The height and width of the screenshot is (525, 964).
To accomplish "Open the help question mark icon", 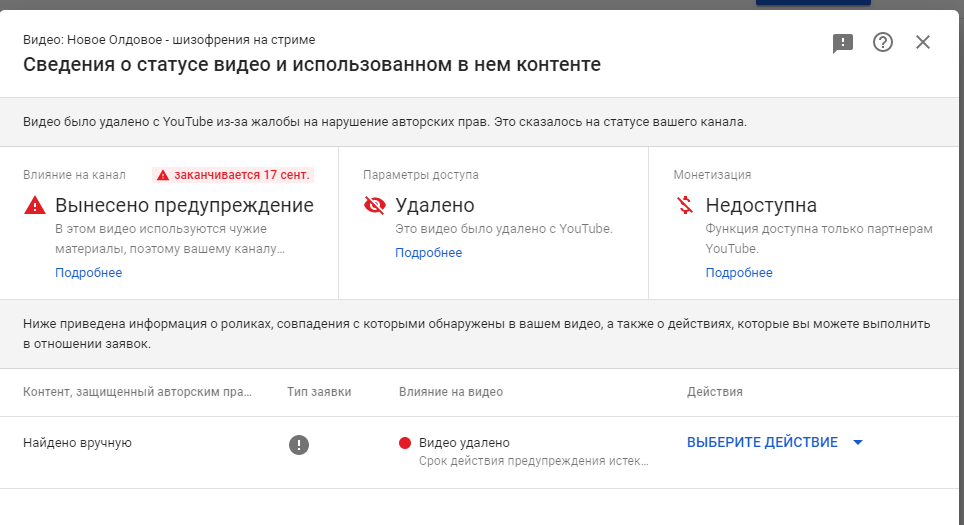I will coord(883,43).
